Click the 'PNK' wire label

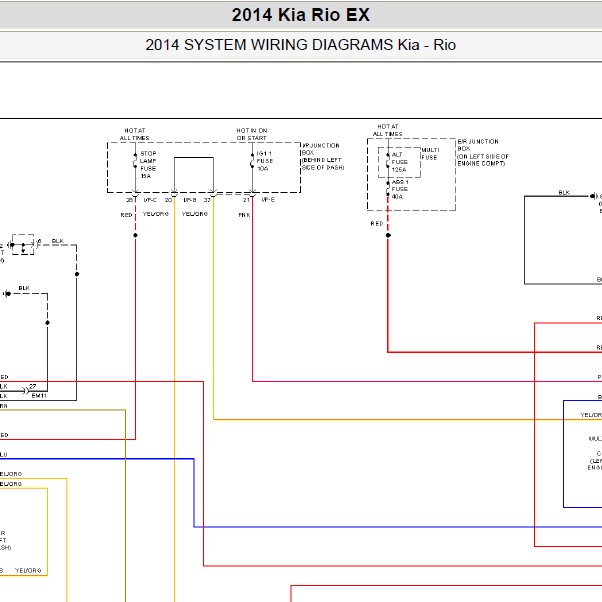tap(245, 215)
